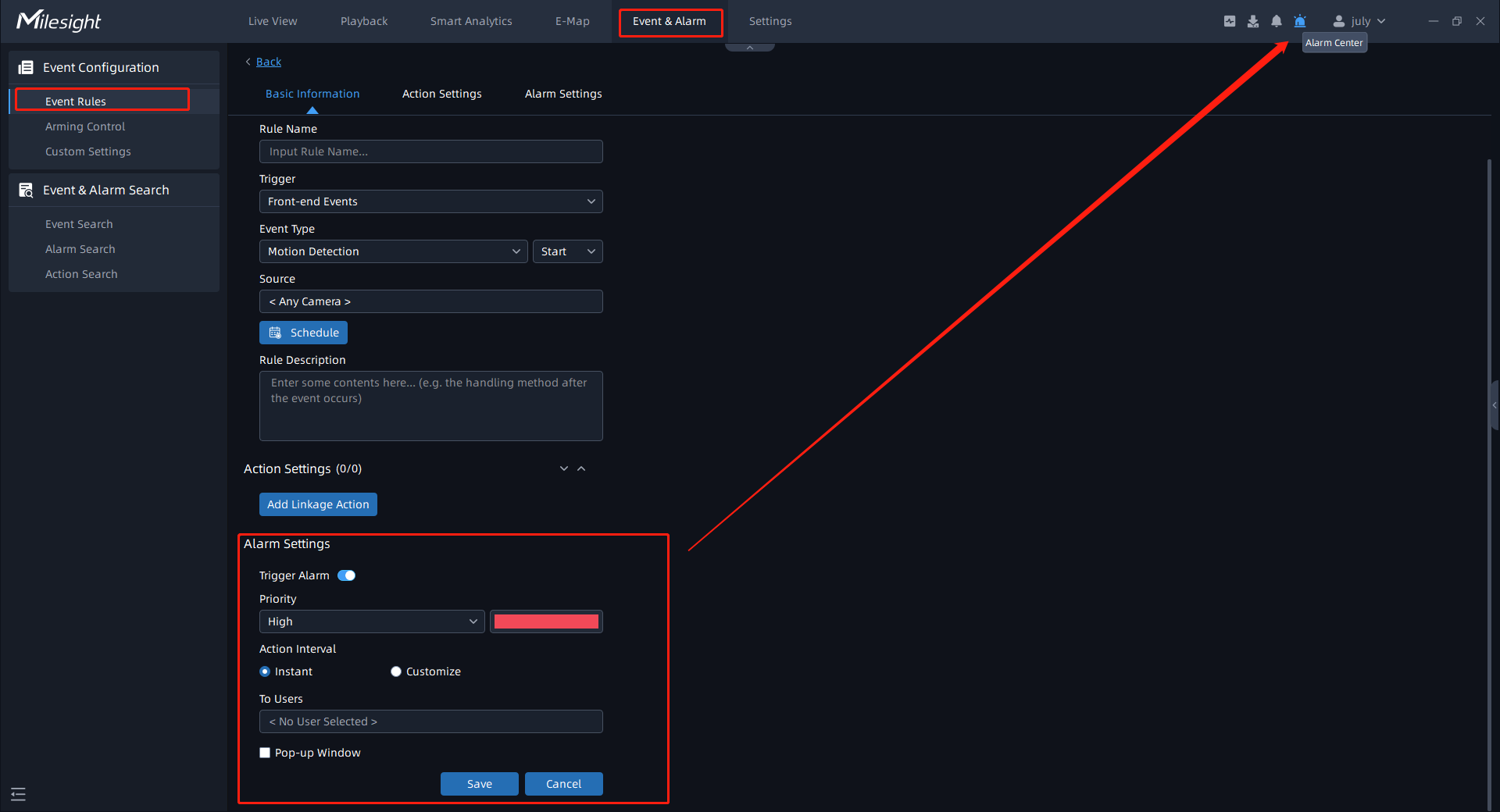Open the download manager icon
1500x812 pixels.
coord(1252,21)
